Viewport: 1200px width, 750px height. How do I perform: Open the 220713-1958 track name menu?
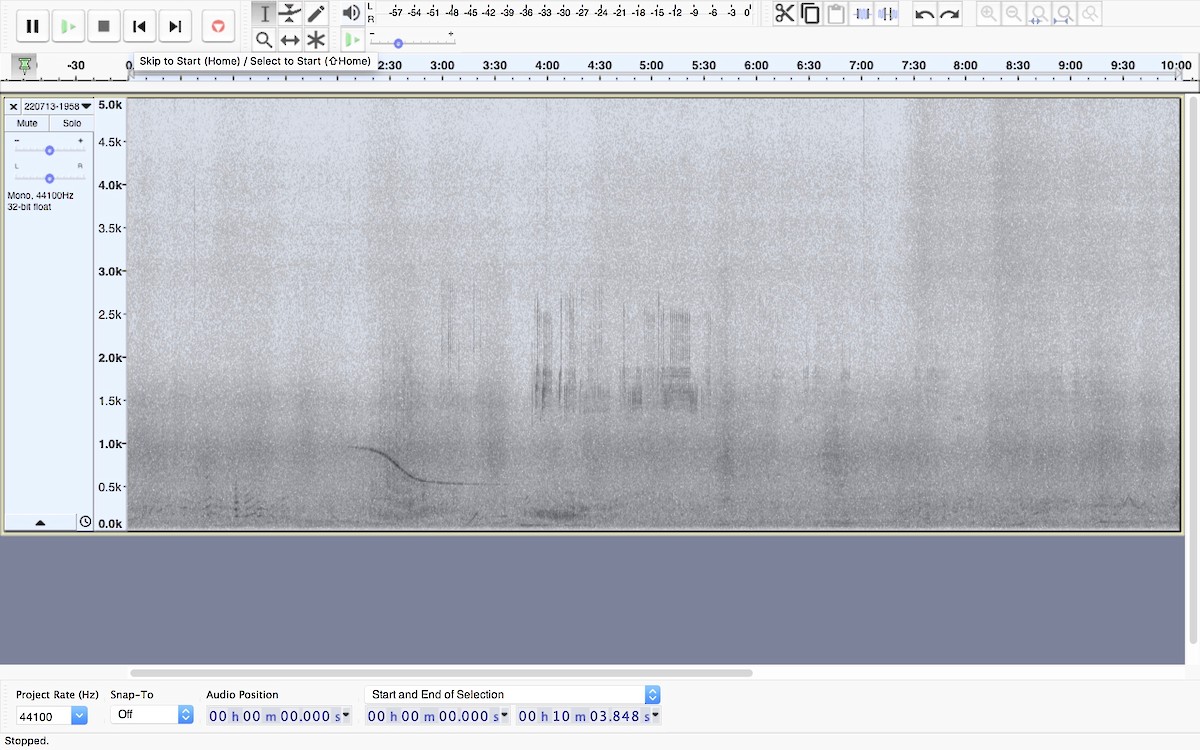[x=57, y=106]
